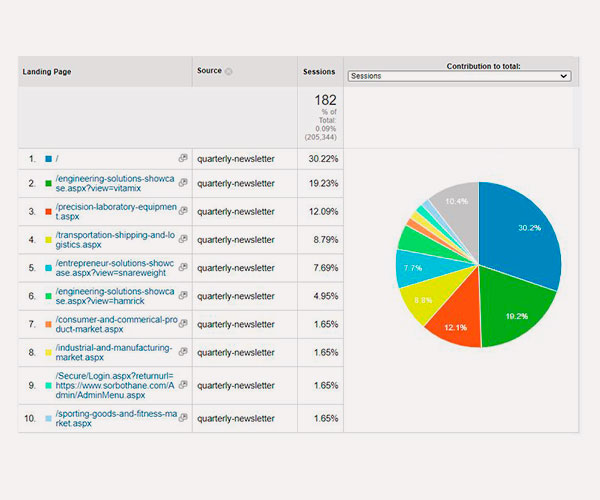Screen dimensions: 600x500
Task: Click the yellow swatch beside industrial-and-manufacturing row
Action: [x=48, y=352]
